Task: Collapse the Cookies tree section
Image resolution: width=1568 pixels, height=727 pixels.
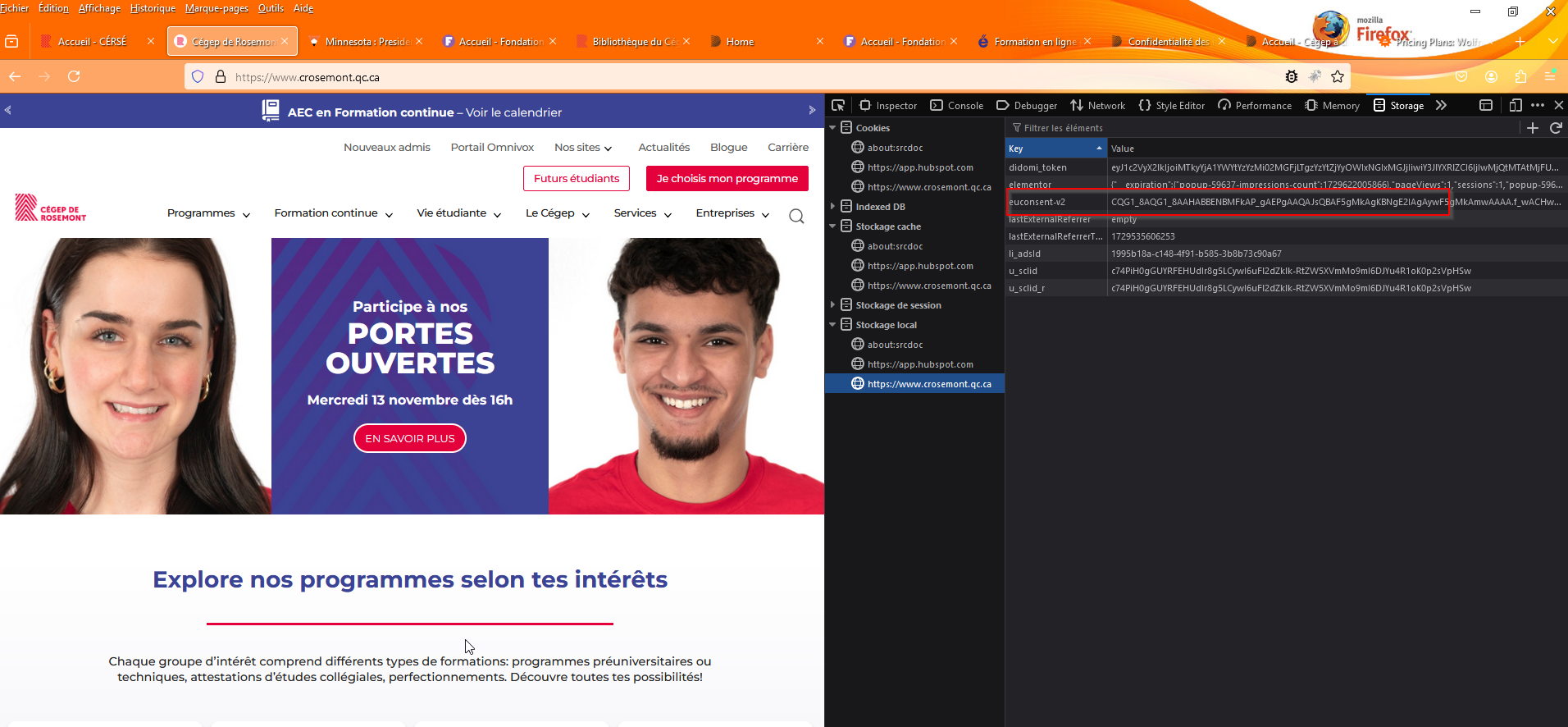Action: click(x=832, y=128)
